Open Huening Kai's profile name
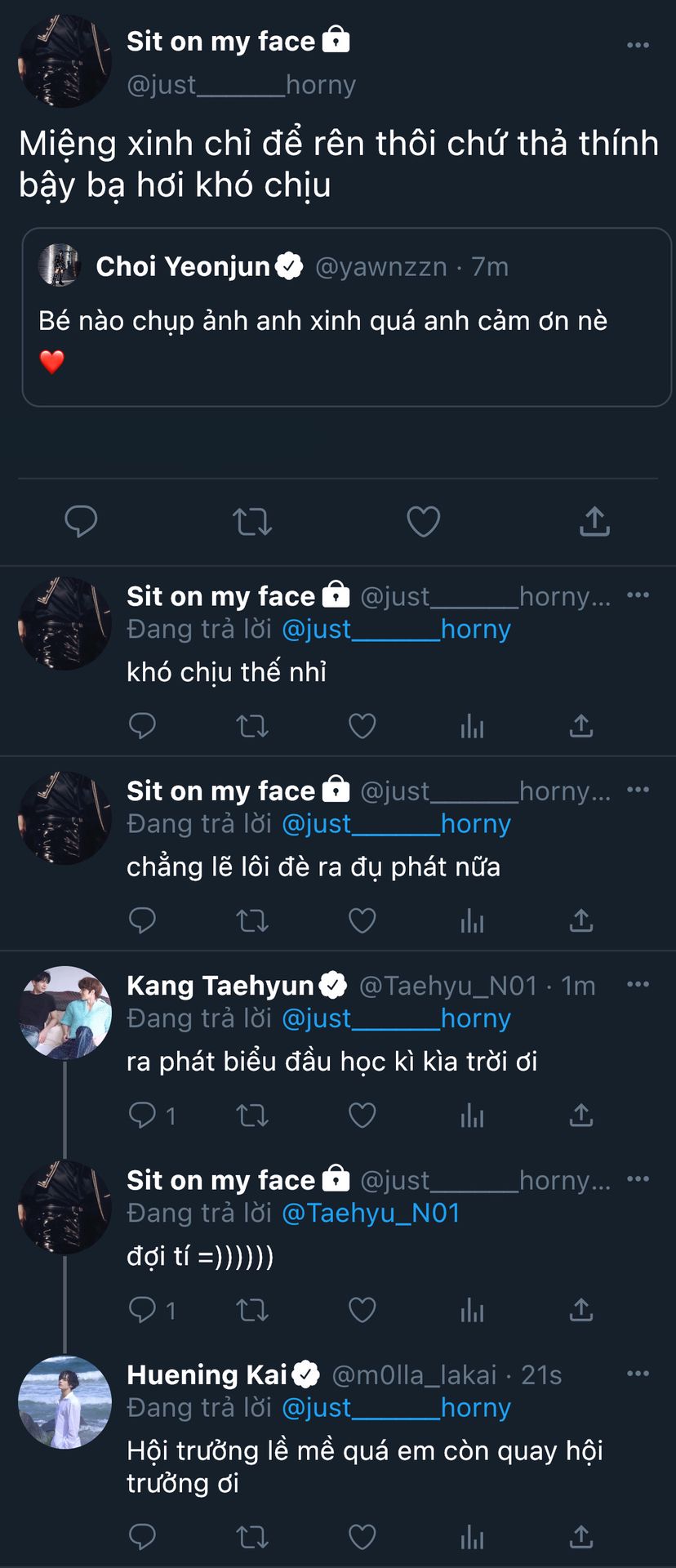Screen dimensions: 676x1568 tap(207, 1375)
